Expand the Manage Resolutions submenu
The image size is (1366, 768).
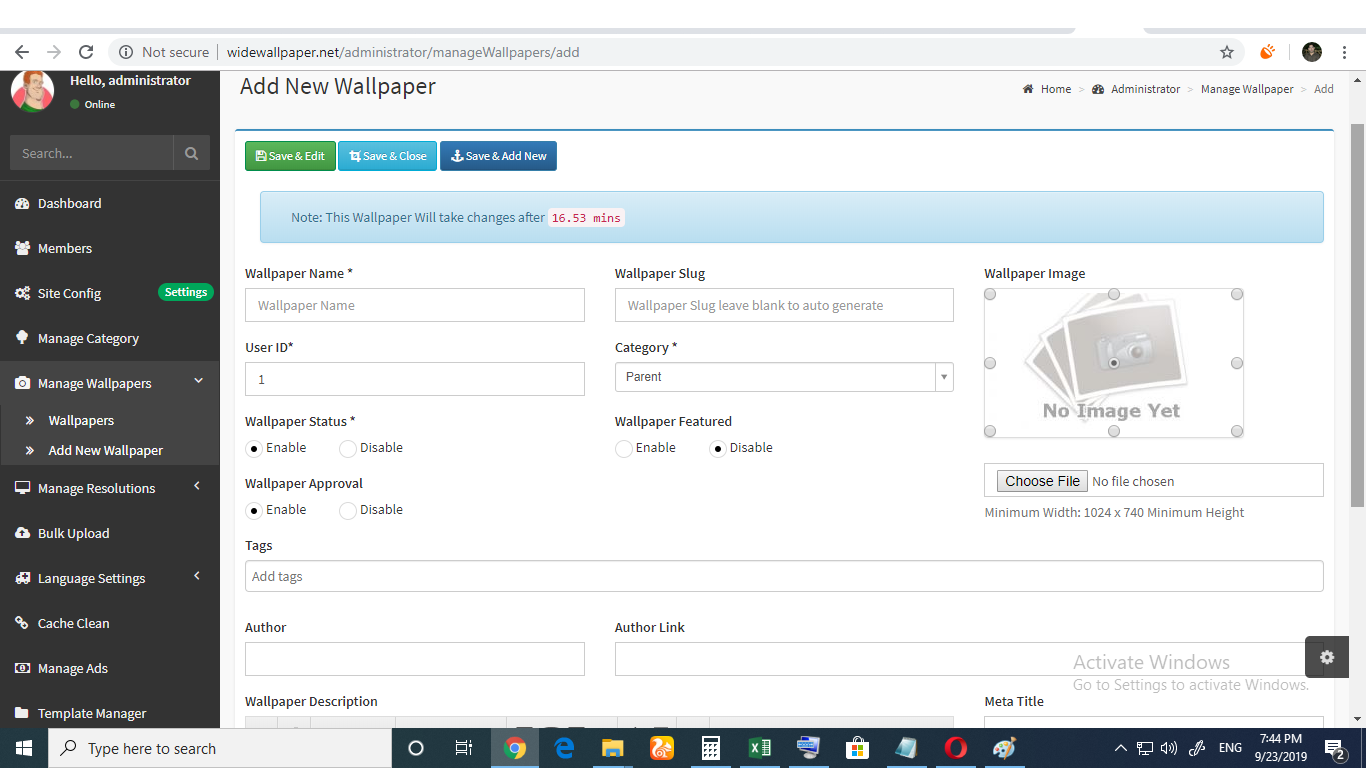(x=96, y=488)
